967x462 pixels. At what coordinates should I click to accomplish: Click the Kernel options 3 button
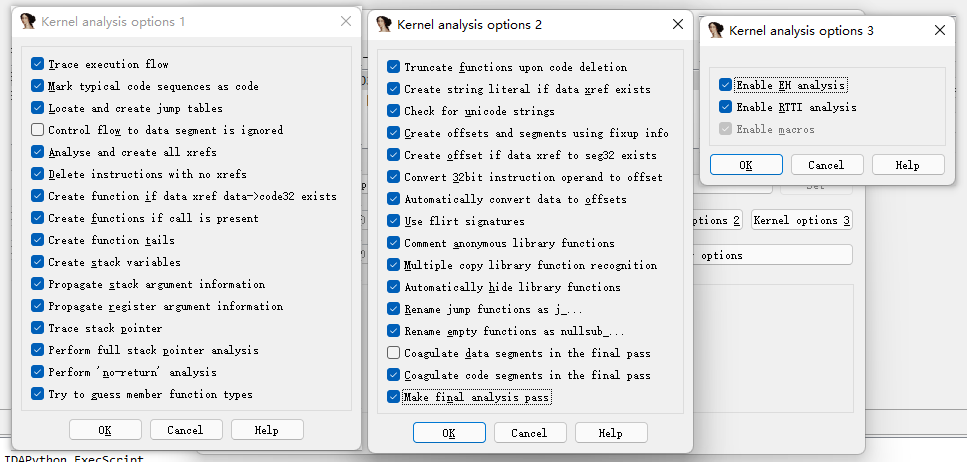(802, 220)
